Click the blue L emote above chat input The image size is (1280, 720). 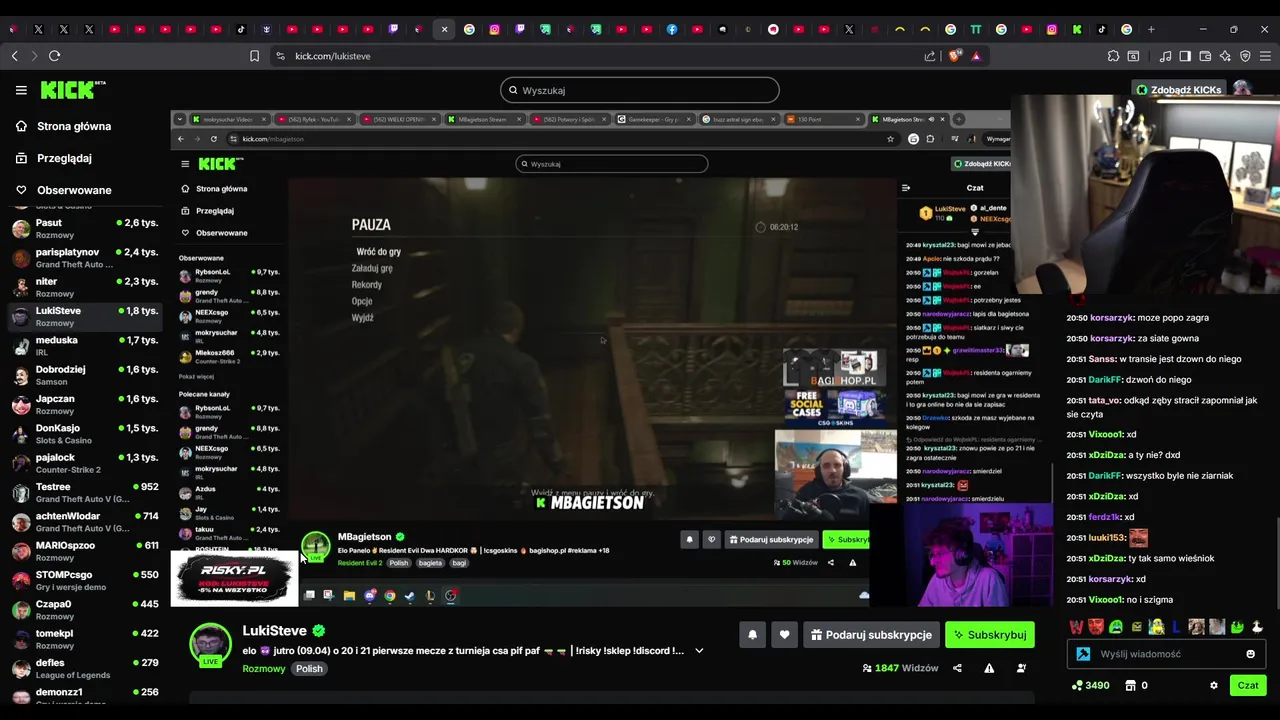[x=1176, y=627]
